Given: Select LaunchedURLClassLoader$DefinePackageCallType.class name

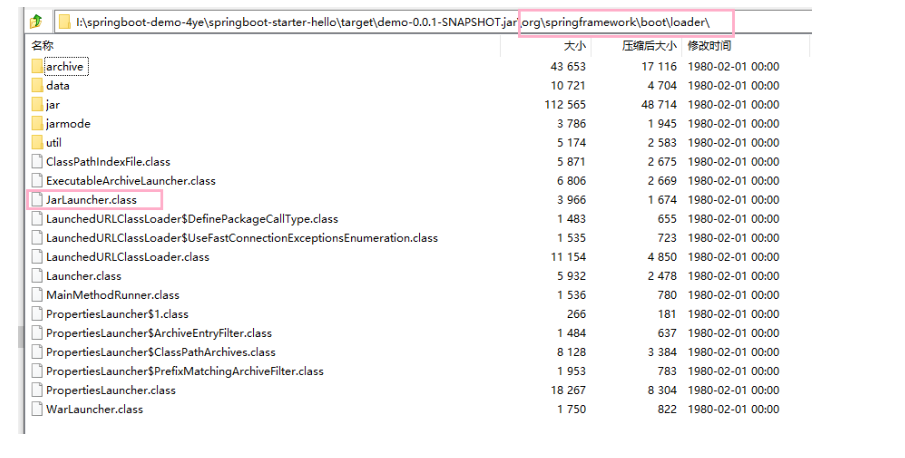Looking at the screenshot, I should pyautogui.click(x=192, y=219).
